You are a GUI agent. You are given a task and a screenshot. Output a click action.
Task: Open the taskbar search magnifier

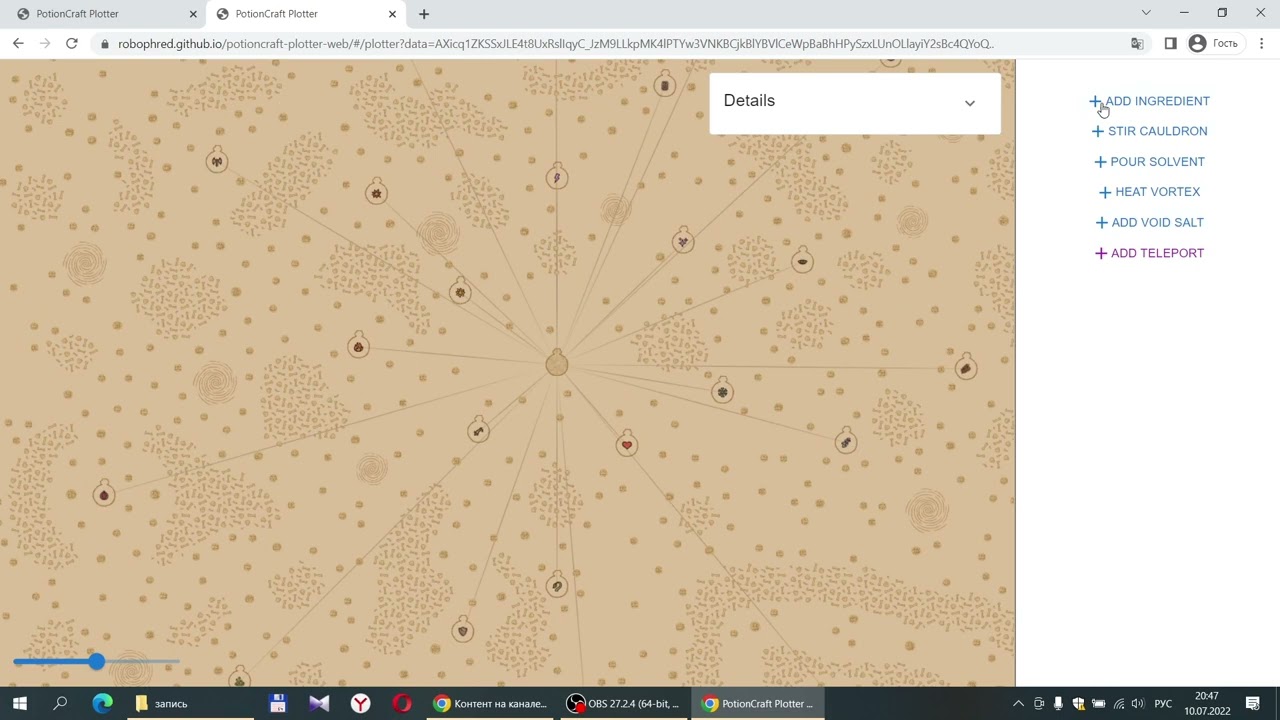point(60,704)
